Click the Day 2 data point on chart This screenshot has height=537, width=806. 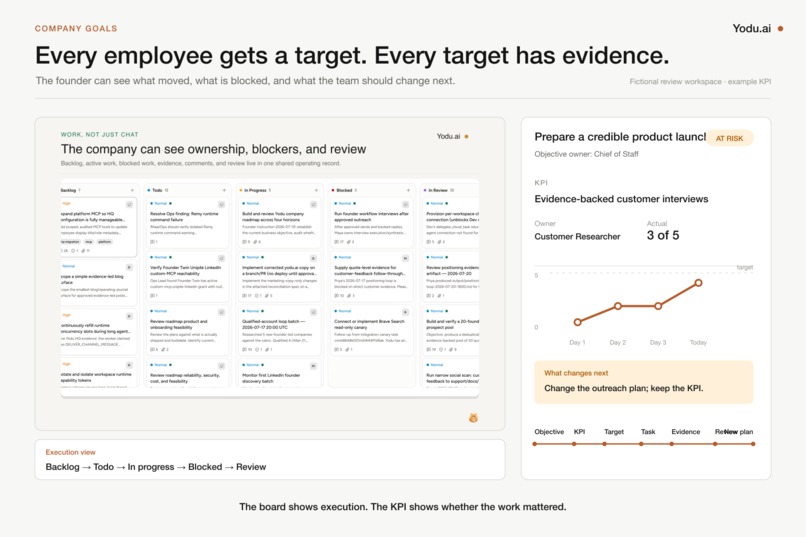pyautogui.click(x=618, y=306)
